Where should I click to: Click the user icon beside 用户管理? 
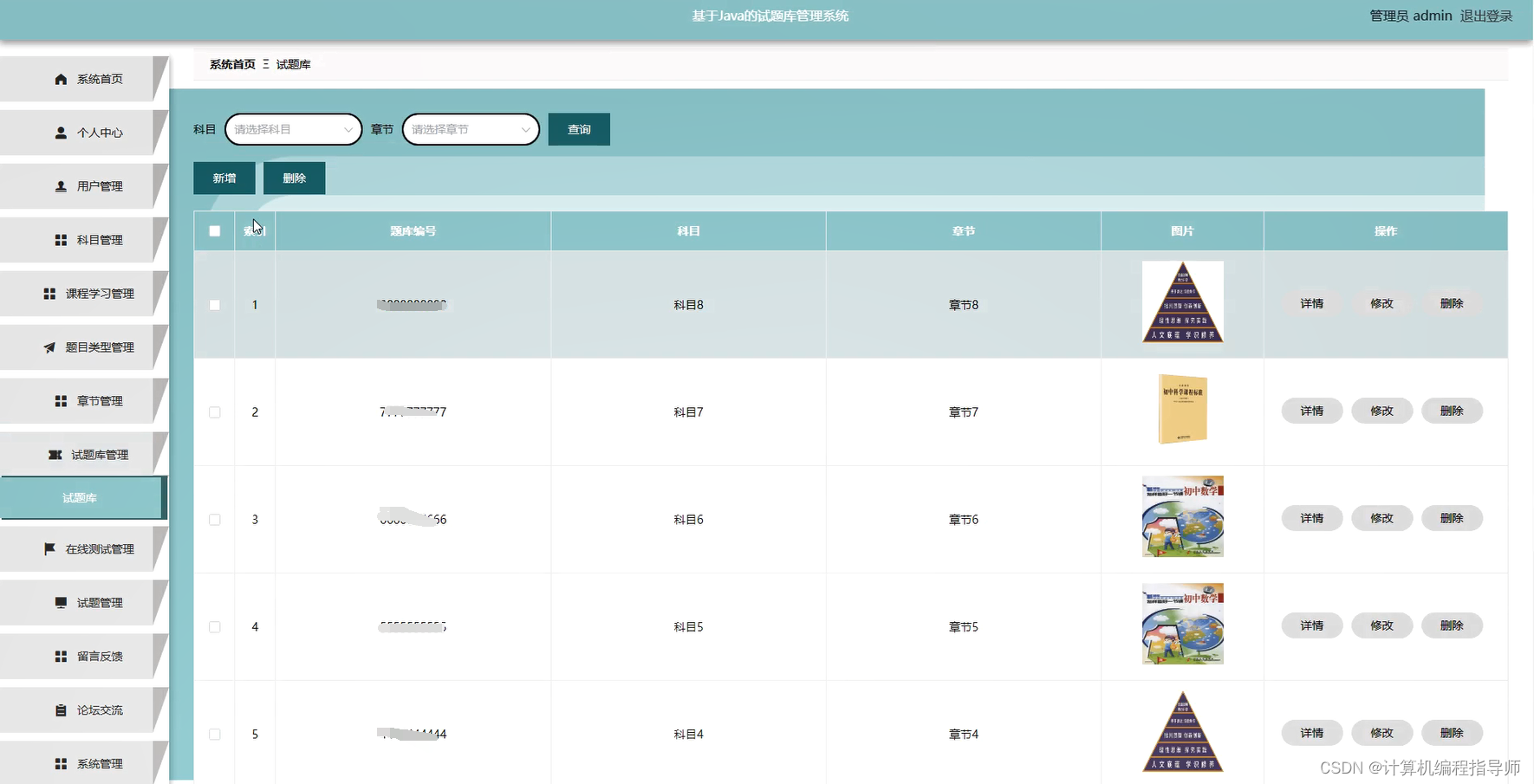point(61,186)
